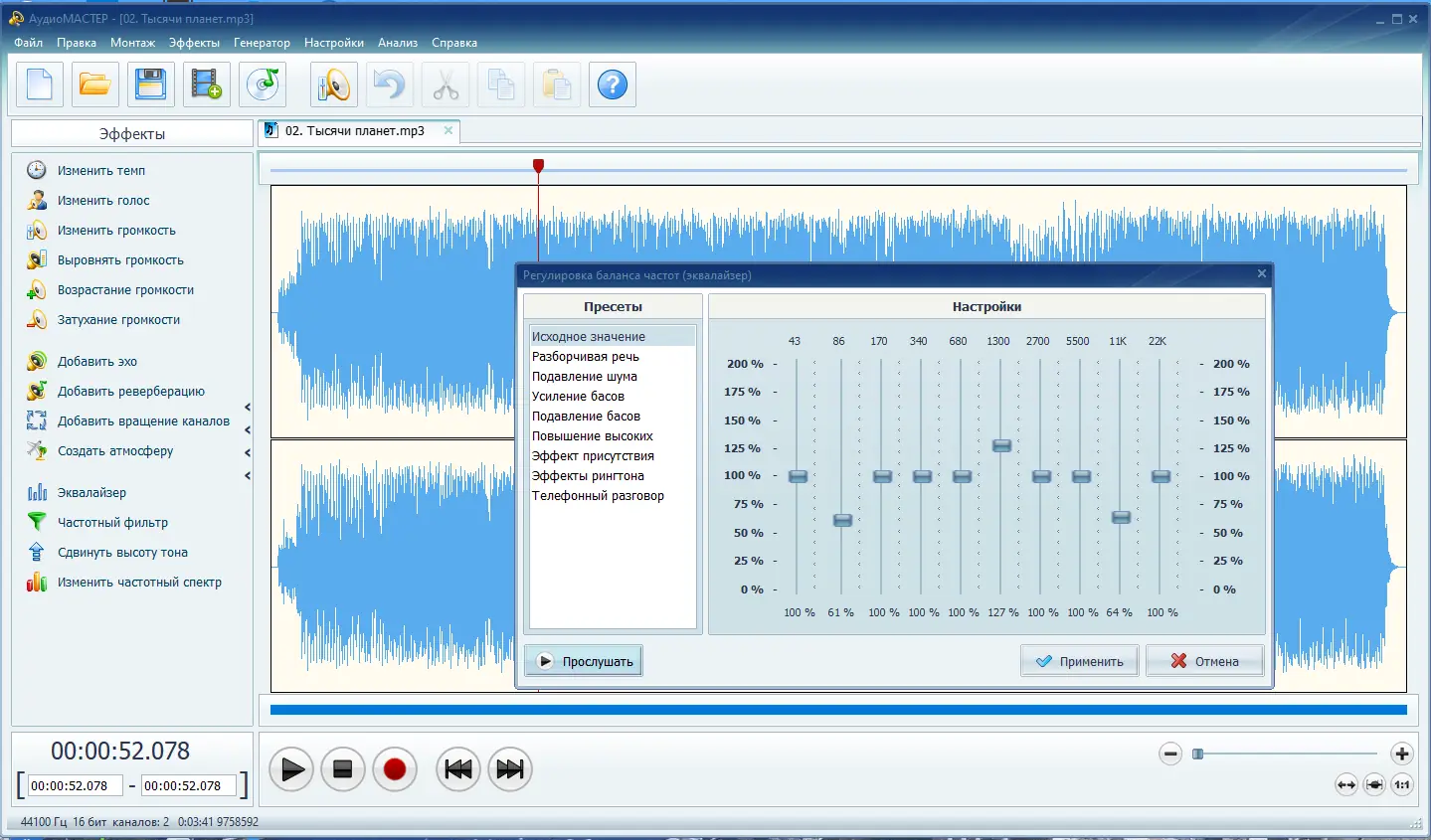
Task: Choose the Телефонный разговор preset
Action: (613, 496)
